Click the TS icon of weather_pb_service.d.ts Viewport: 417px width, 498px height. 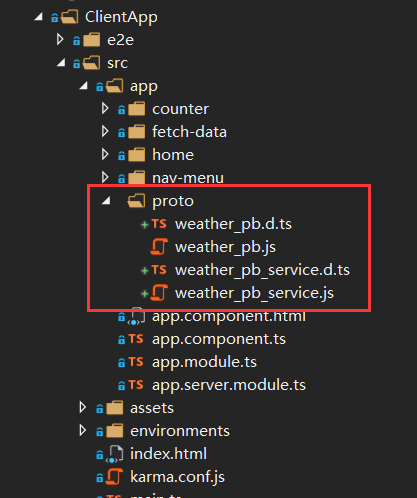coord(159,270)
